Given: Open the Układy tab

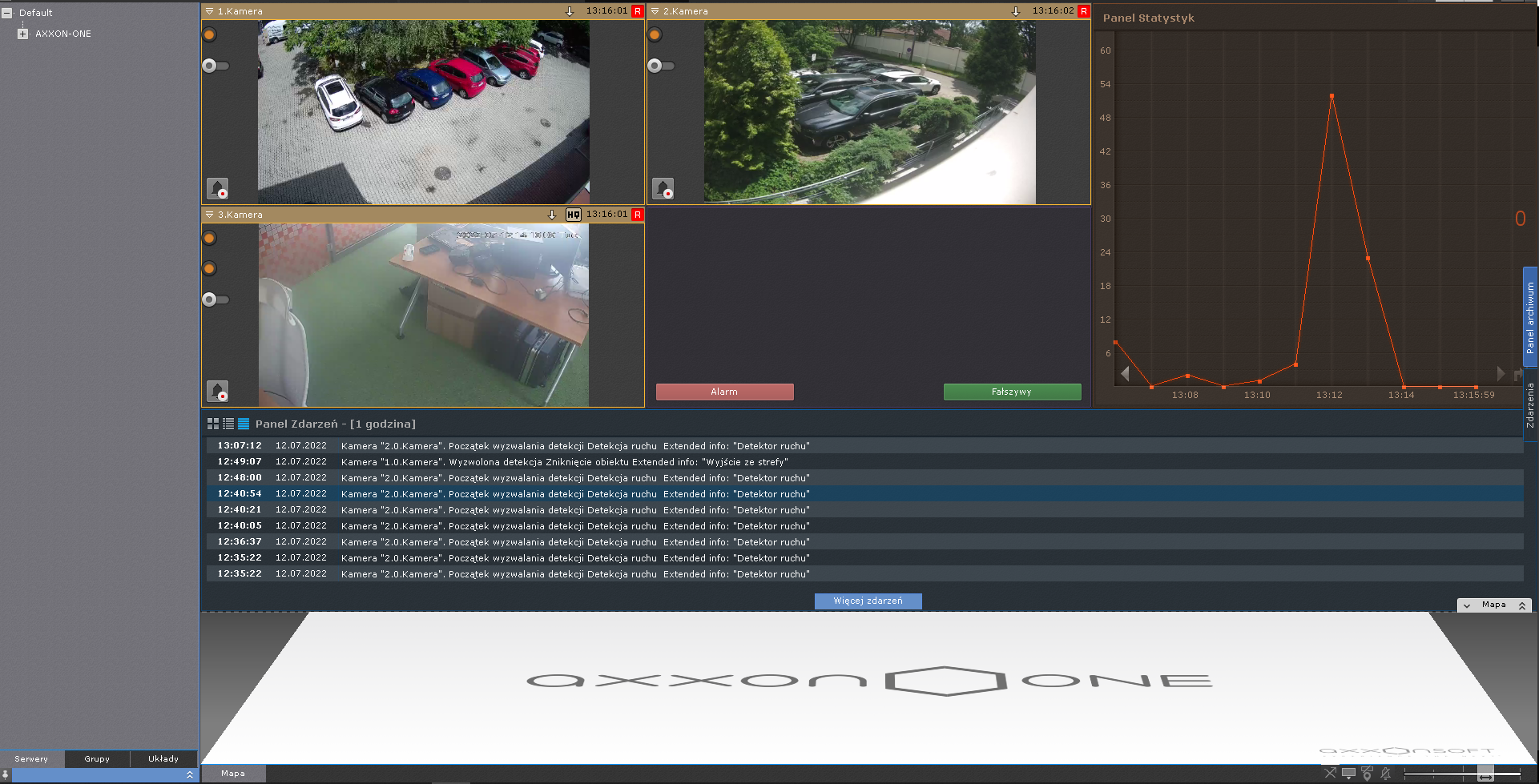Looking at the screenshot, I should [163, 758].
